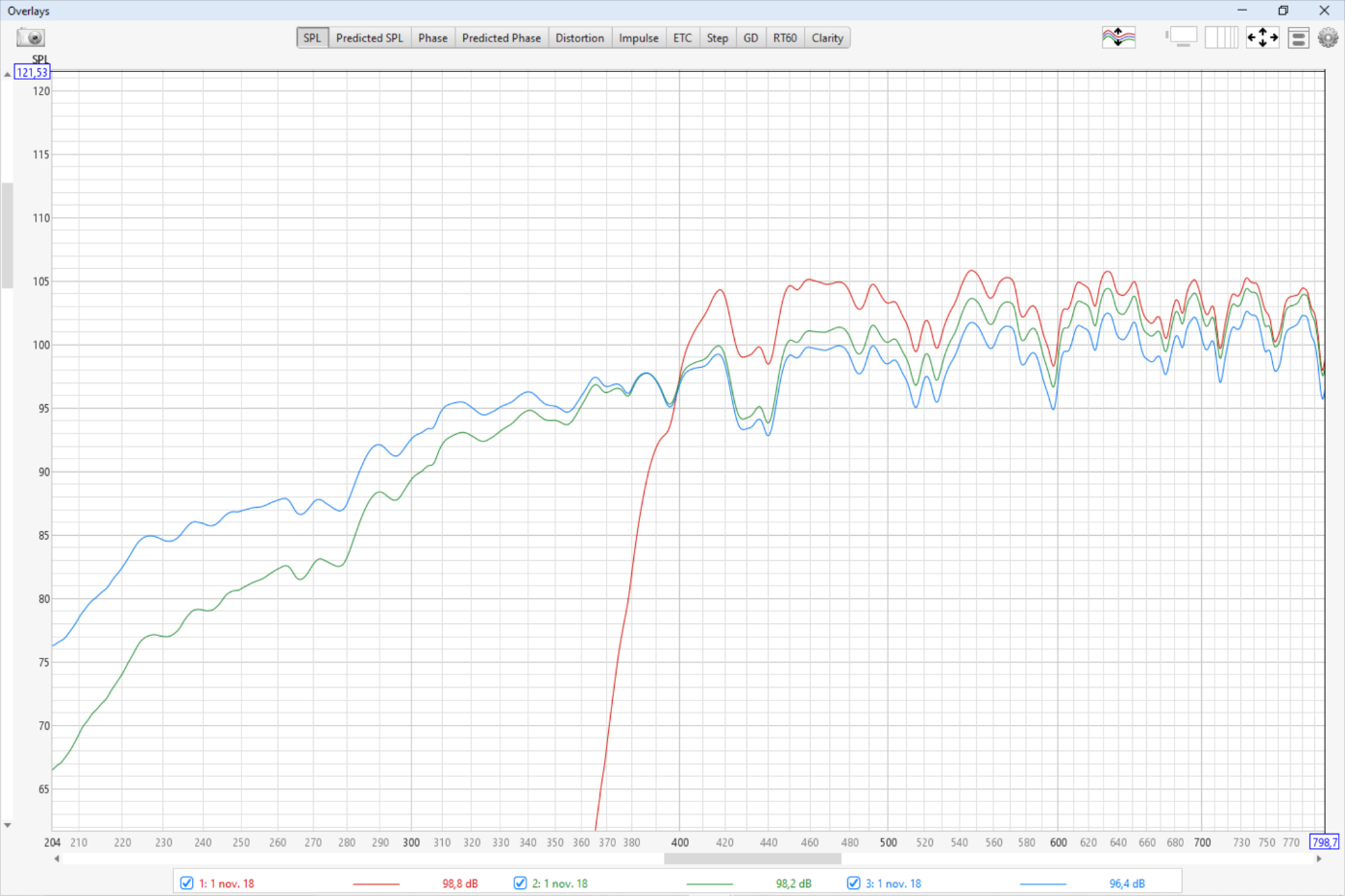Viewport: 1345px width, 896px height.
Task: Open graph limits four-arrow icon
Action: pos(1262,37)
